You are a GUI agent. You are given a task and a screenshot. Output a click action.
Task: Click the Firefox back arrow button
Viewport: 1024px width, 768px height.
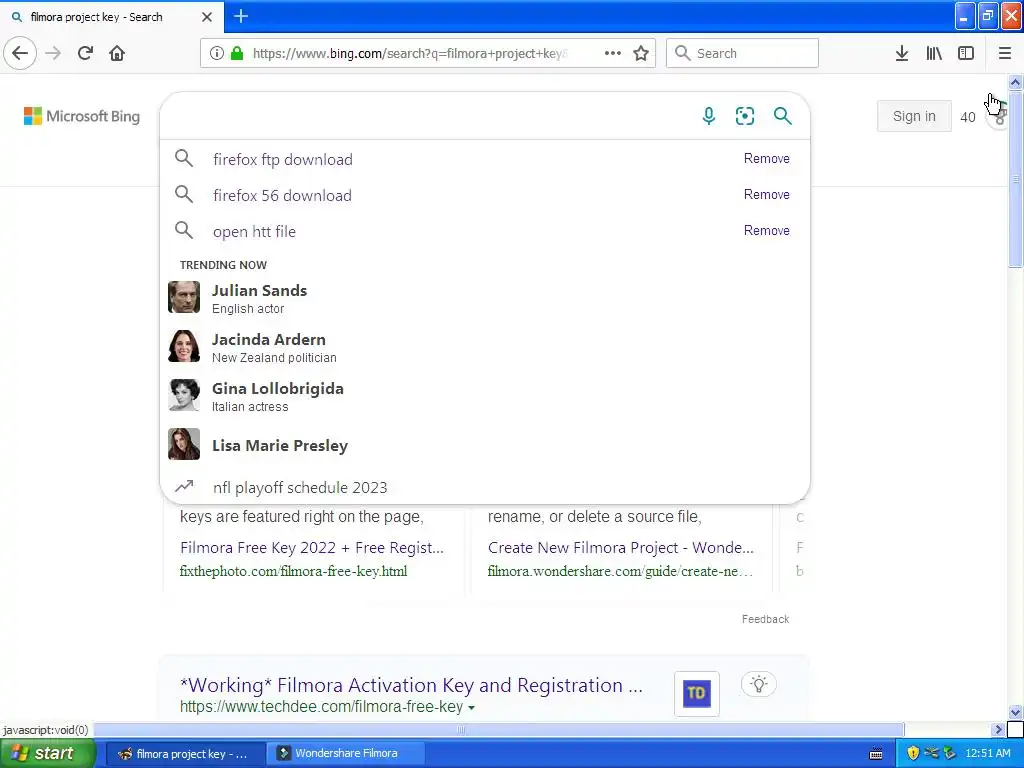point(20,53)
